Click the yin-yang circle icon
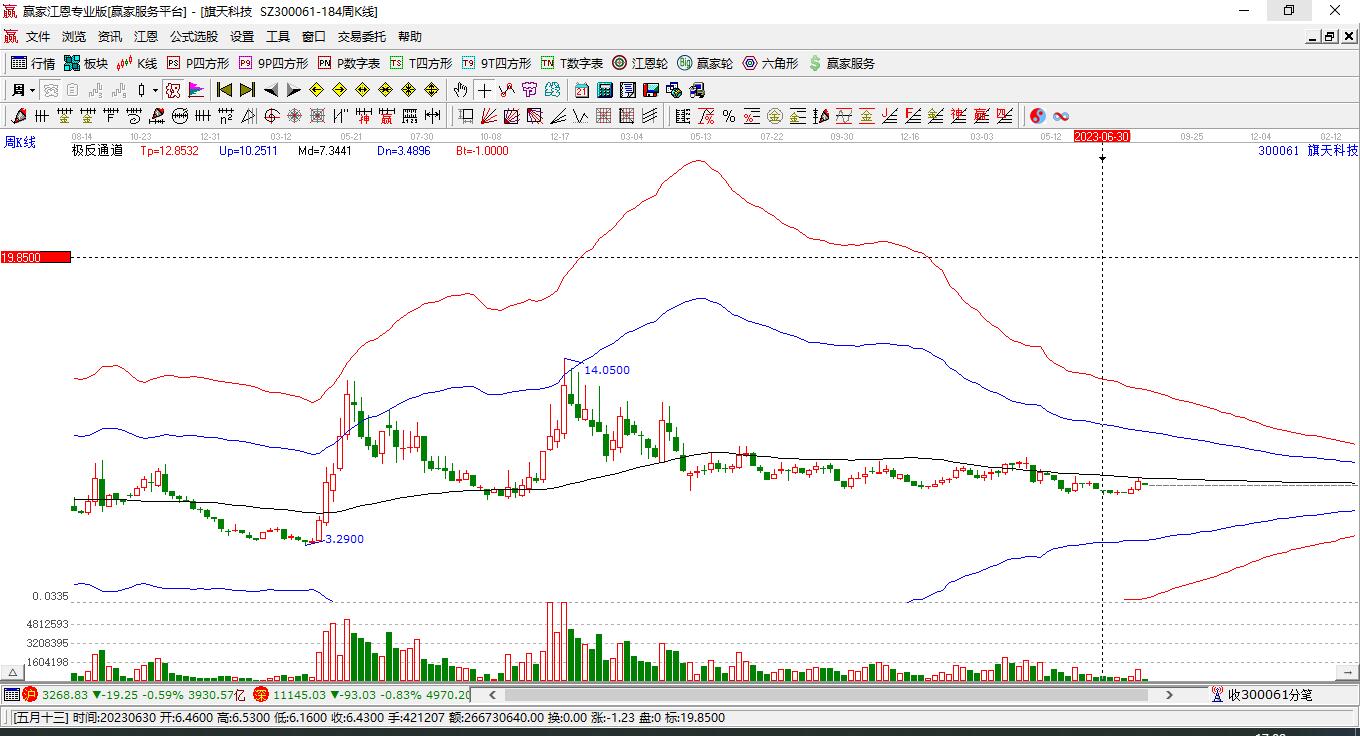This screenshot has width=1360, height=736. point(1038,116)
